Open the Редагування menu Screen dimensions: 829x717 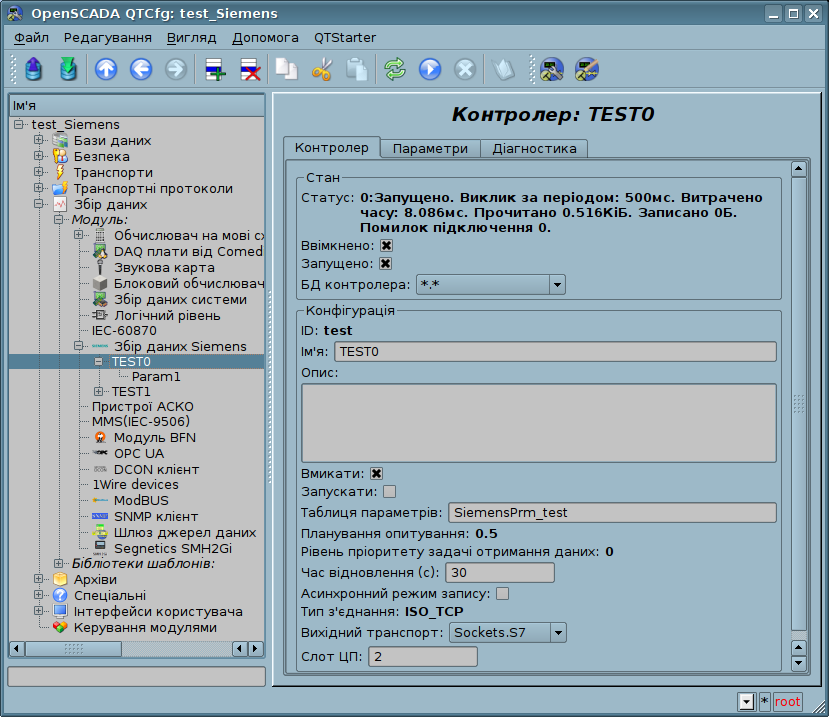tap(108, 38)
